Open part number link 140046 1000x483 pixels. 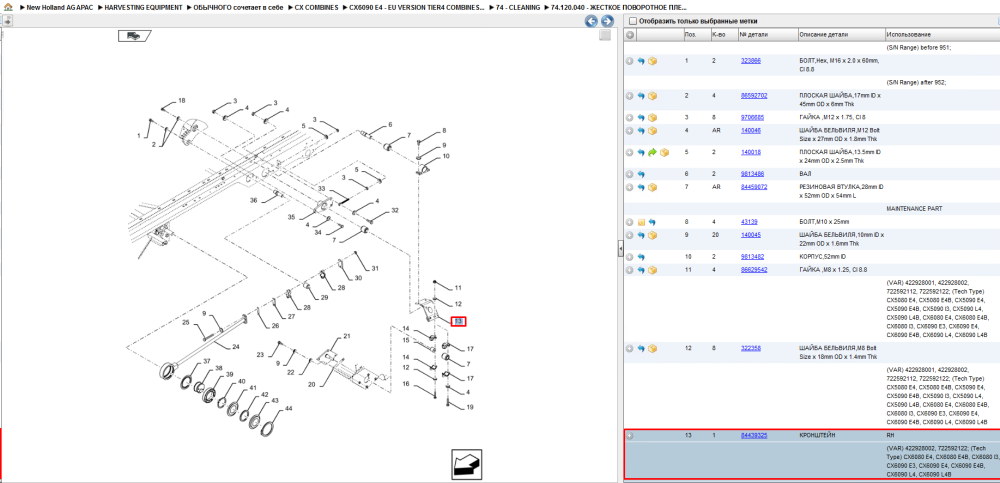click(751, 130)
